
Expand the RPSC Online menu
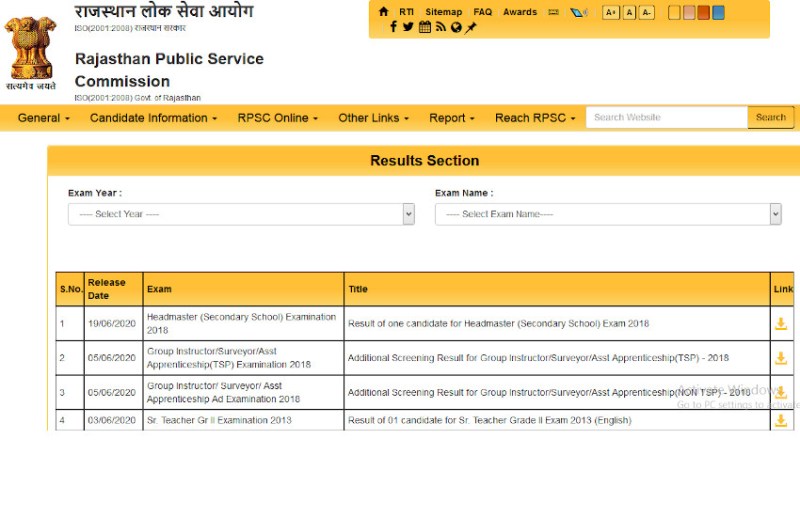pos(278,118)
